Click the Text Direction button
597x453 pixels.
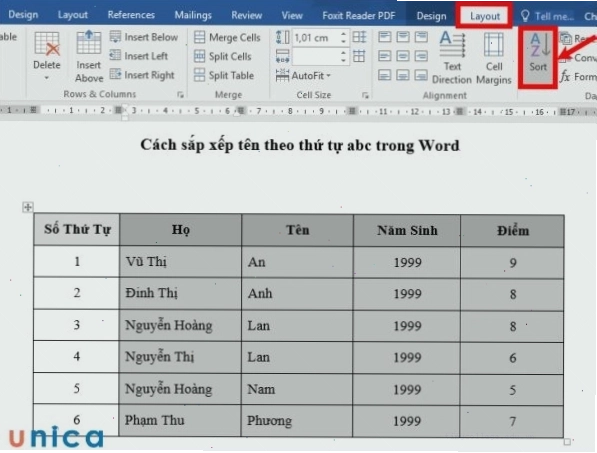452,57
